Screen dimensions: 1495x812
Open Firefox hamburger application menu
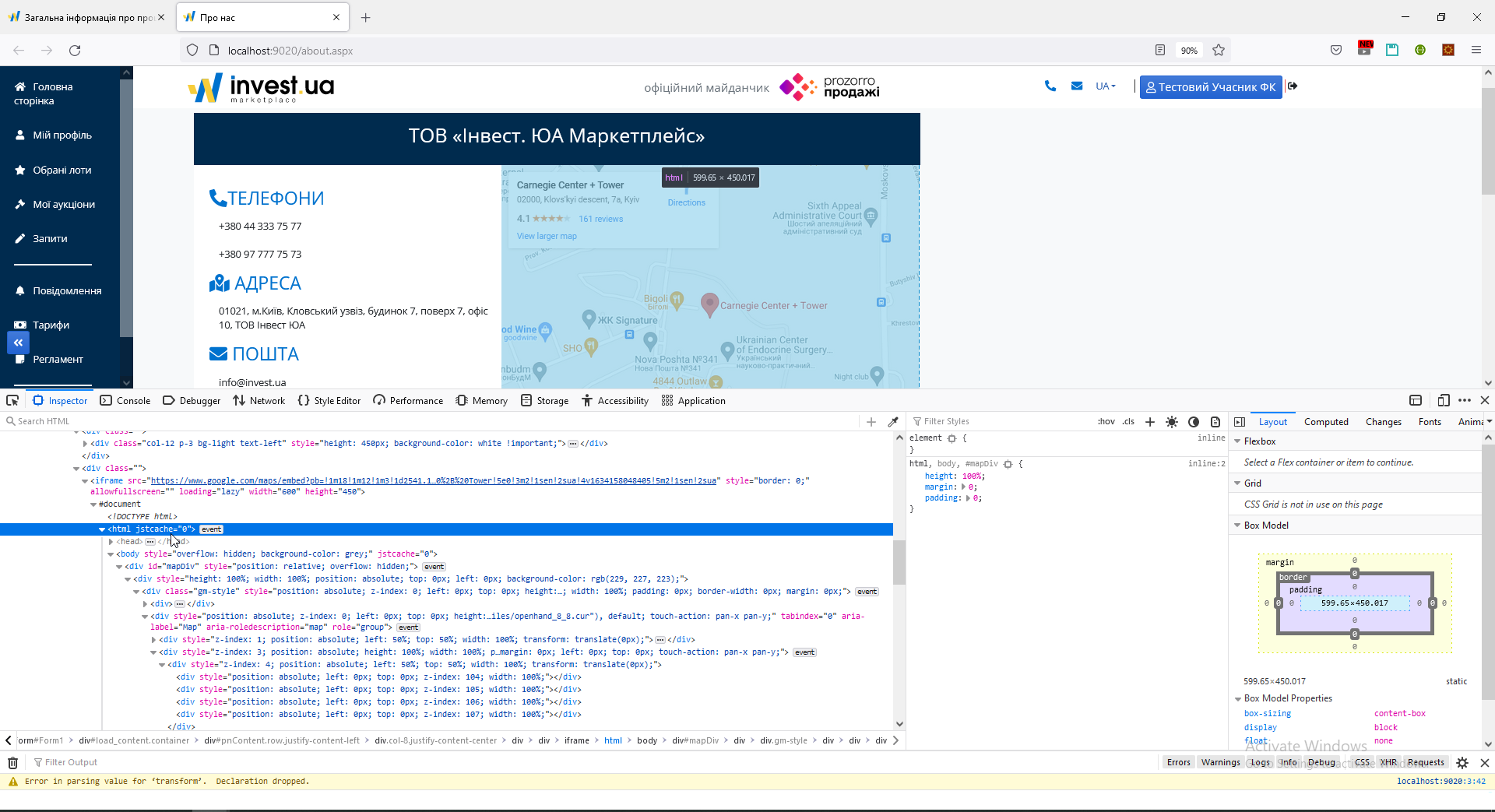1476,51
